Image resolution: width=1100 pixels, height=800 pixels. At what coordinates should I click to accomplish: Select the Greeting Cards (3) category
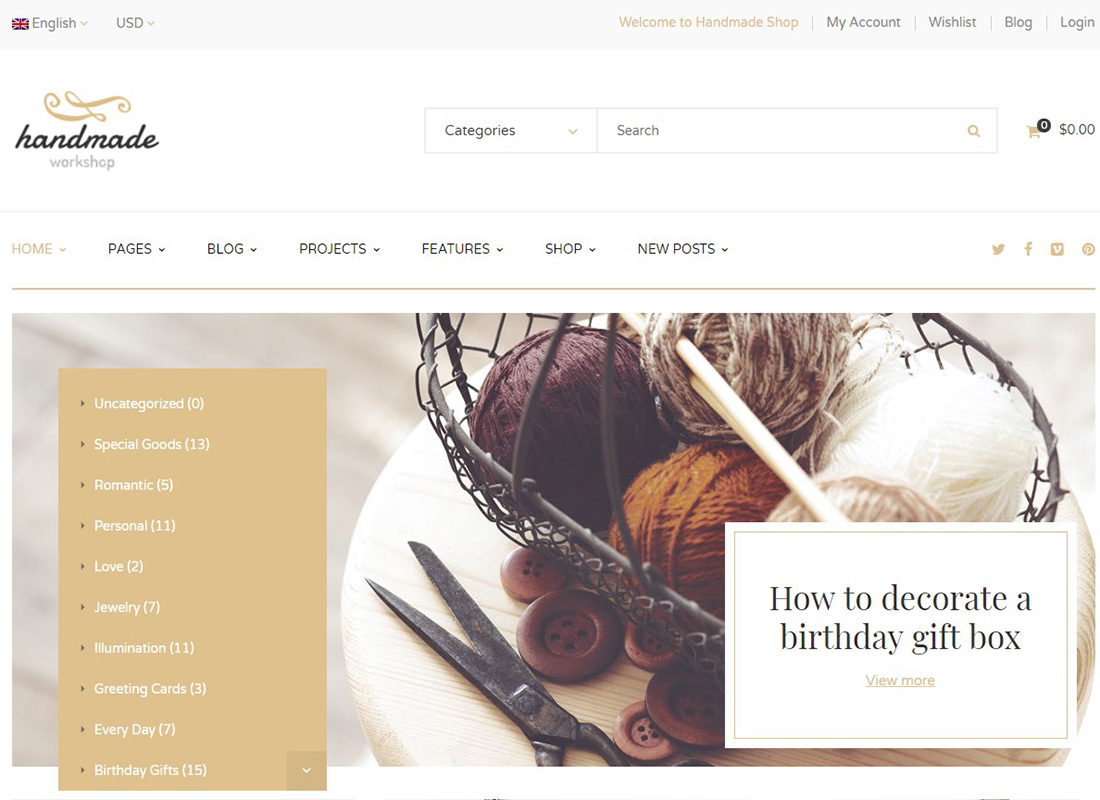point(150,688)
